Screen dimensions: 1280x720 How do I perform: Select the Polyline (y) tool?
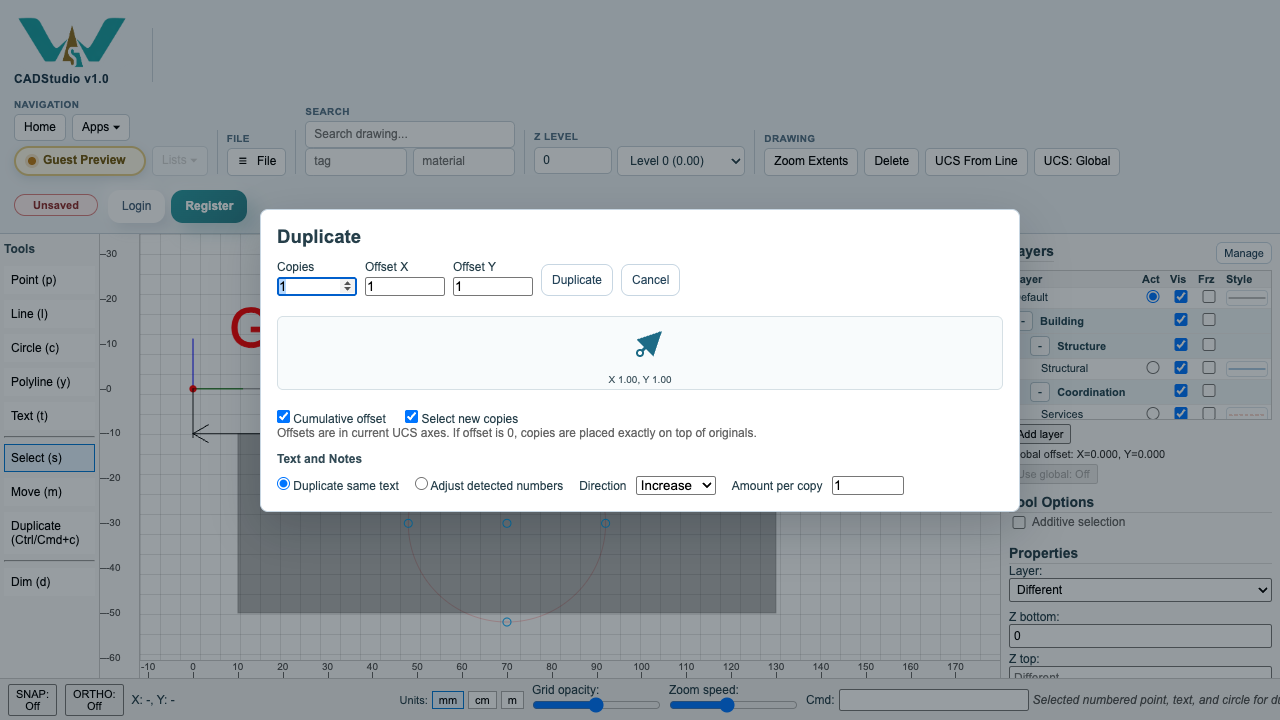pyautogui.click(x=49, y=382)
